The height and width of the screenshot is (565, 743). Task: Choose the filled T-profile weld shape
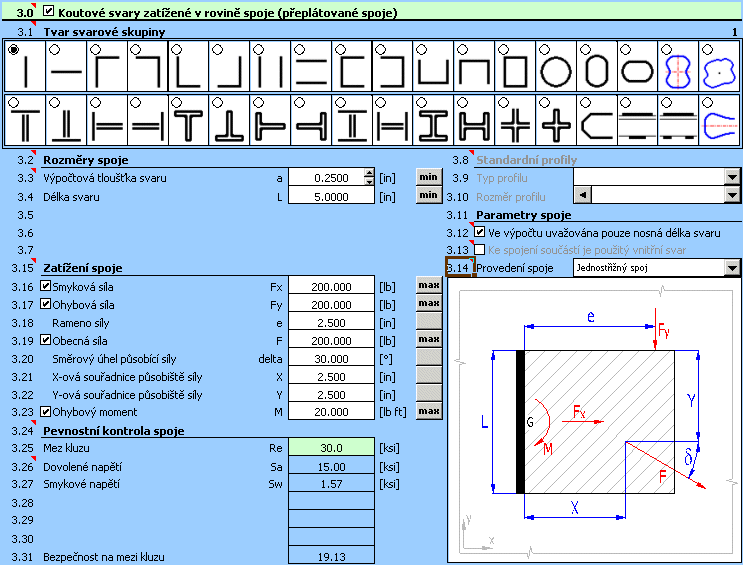177,102
